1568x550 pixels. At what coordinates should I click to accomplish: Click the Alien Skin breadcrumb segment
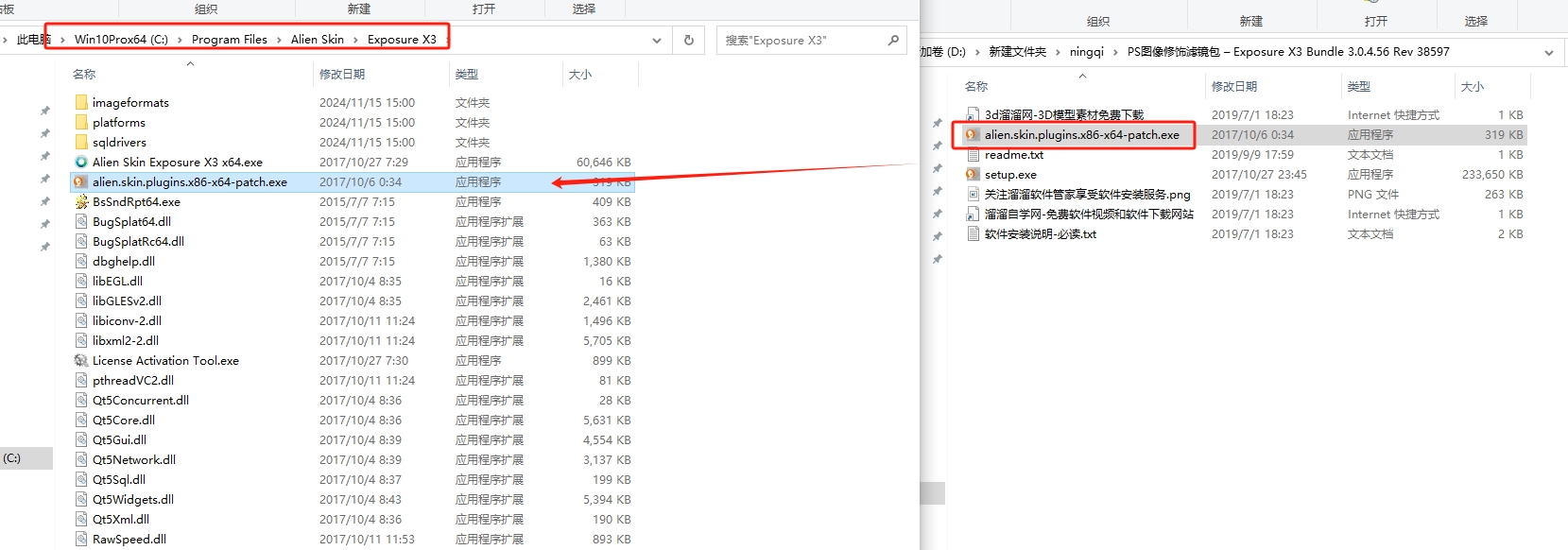tap(318, 40)
